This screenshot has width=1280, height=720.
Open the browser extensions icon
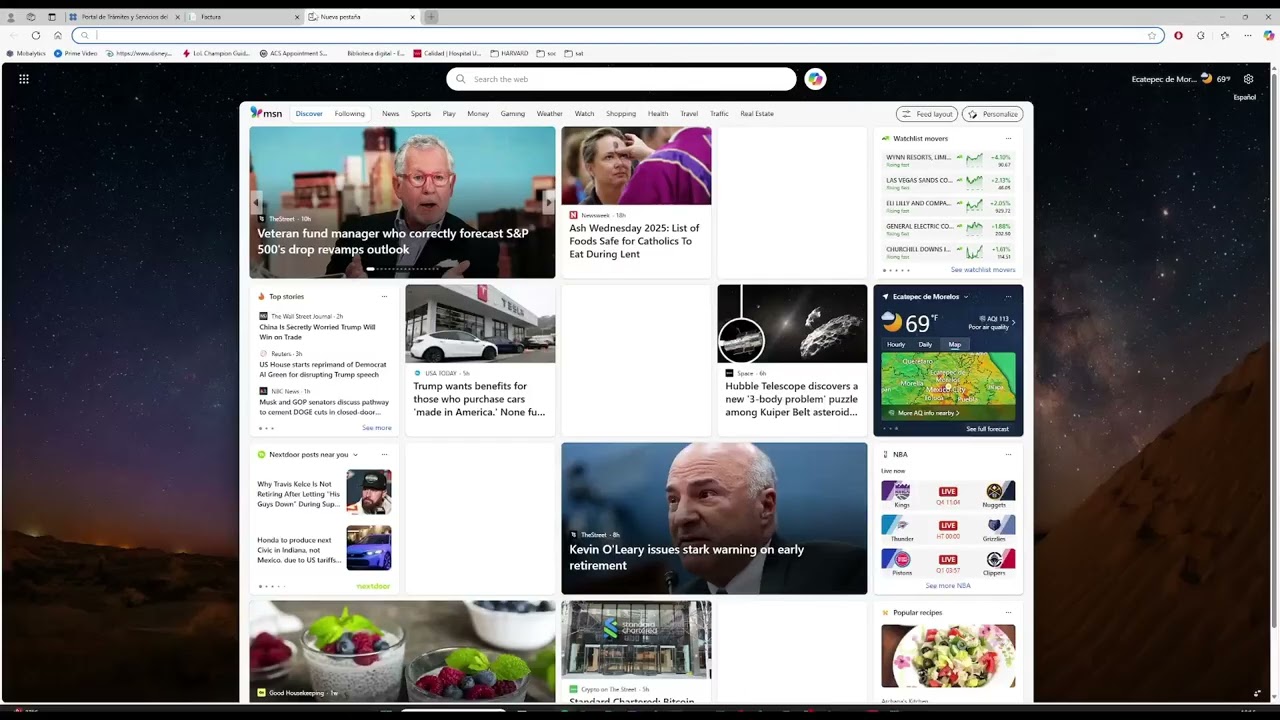(x=1201, y=35)
